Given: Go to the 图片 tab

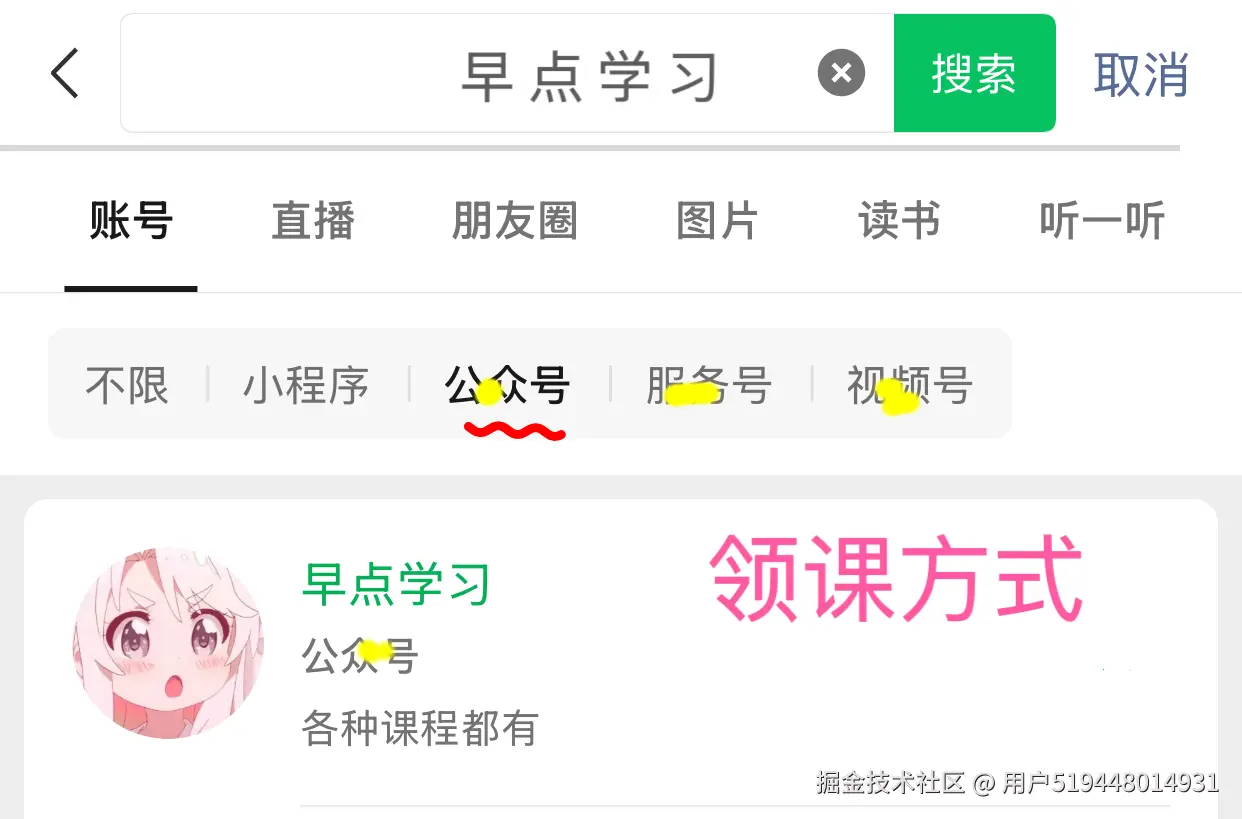Looking at the screenshot, I should (717, 220).
